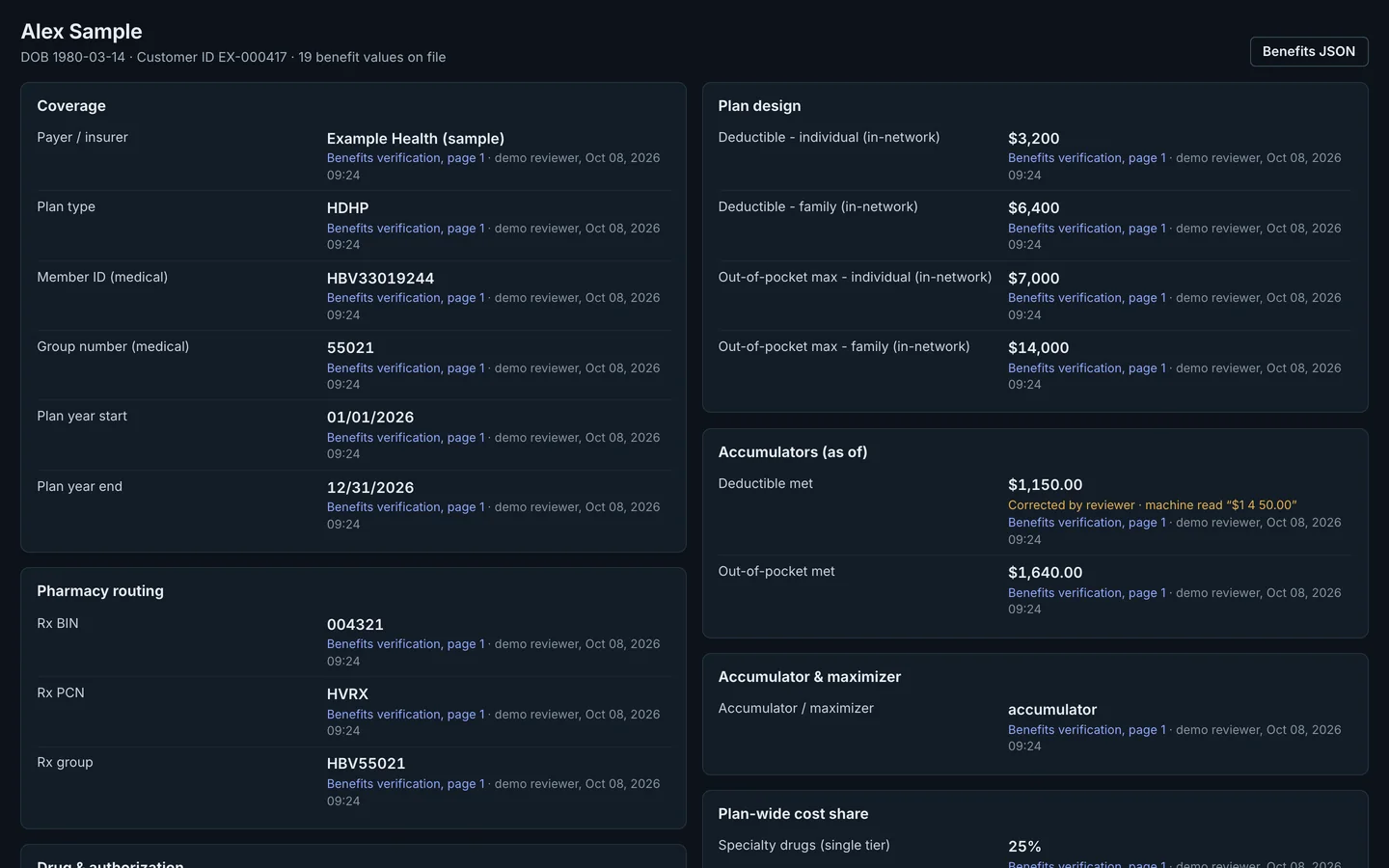Select the family deductible amount $6,400
The height and width of the screenshot is (868, 1389).
point(1034,208)
